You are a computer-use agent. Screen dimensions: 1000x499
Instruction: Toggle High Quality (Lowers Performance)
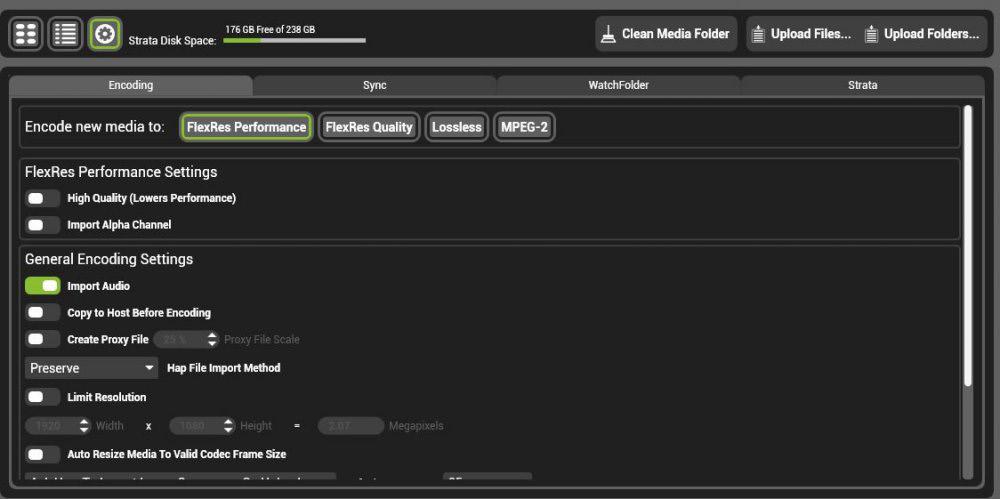point(43,198)
